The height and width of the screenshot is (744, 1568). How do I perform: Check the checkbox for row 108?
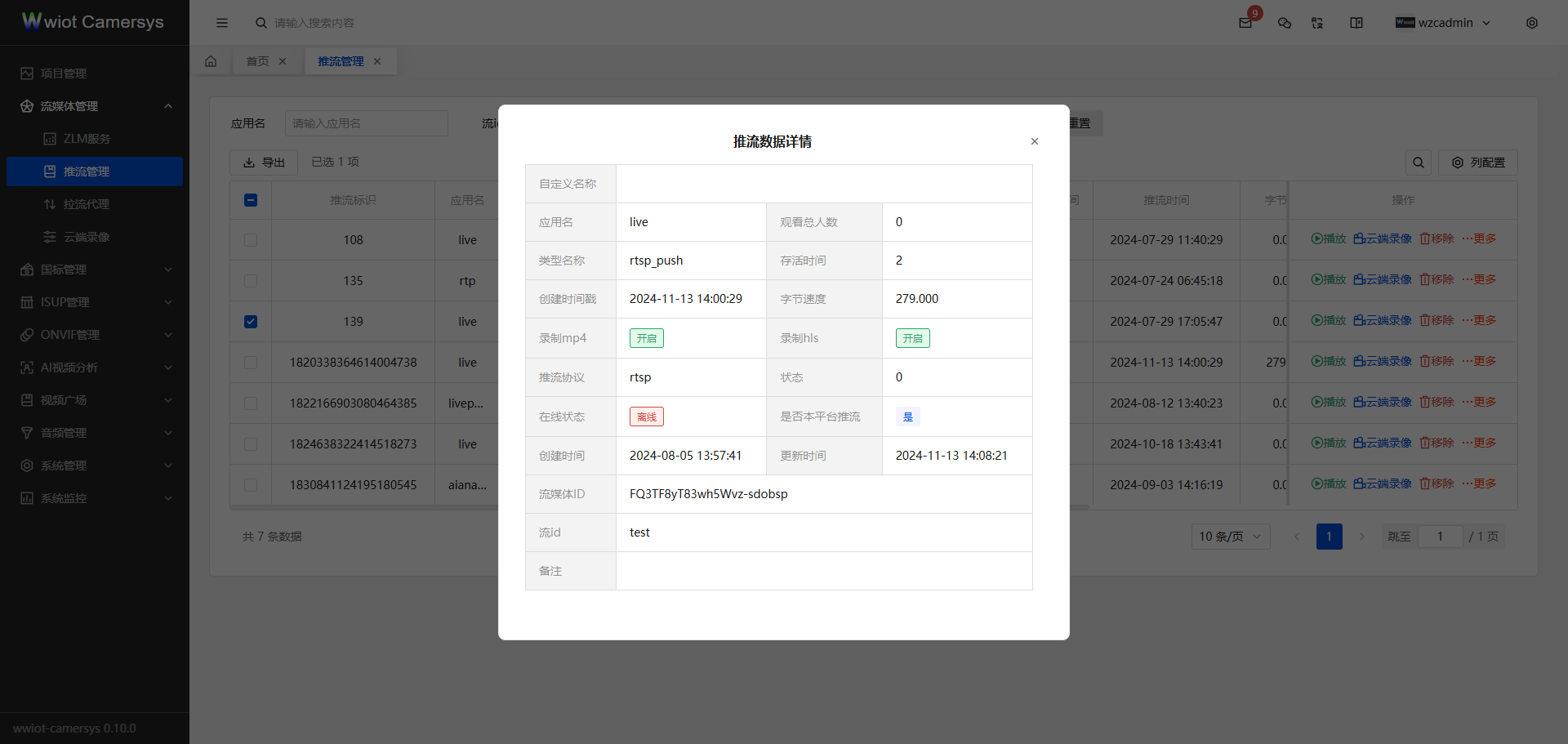tap(251, 240)
